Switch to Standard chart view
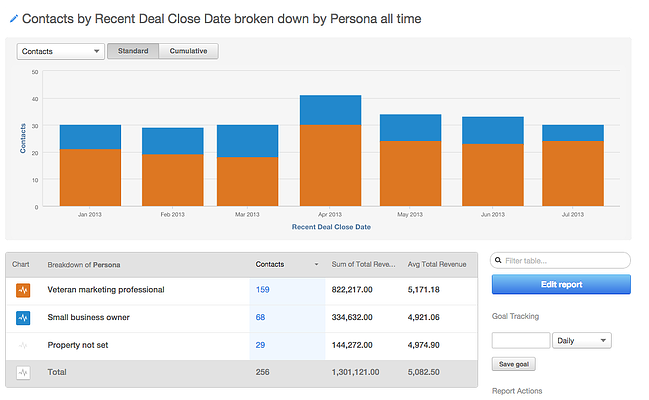Screen dimensions: 649x400 [x=133, y=51]
